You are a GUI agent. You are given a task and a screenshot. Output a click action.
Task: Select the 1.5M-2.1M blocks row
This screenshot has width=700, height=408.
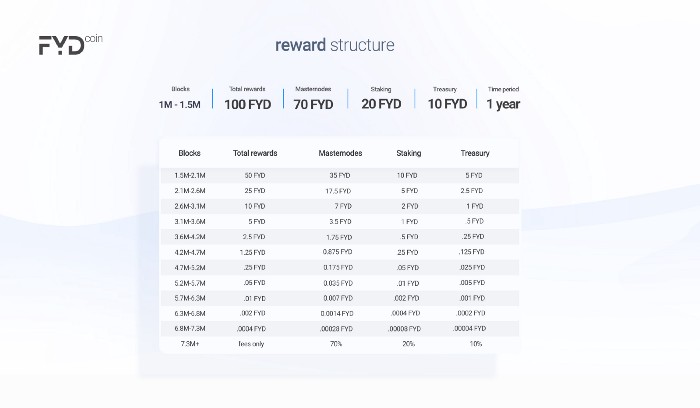pos(339,175)
